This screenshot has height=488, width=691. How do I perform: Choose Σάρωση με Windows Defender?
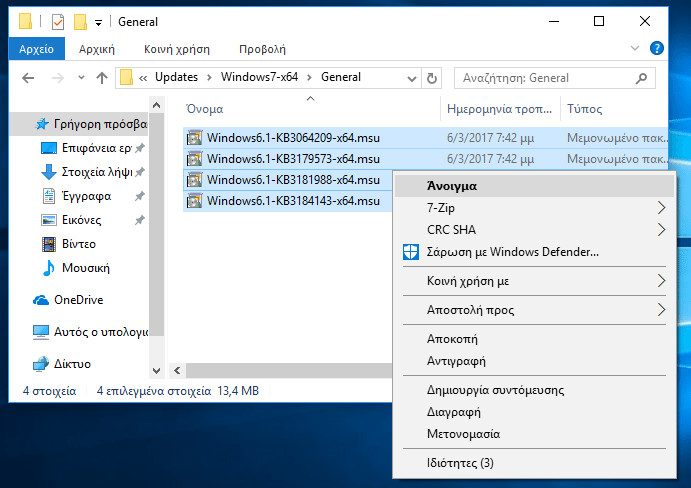(534, 252)
